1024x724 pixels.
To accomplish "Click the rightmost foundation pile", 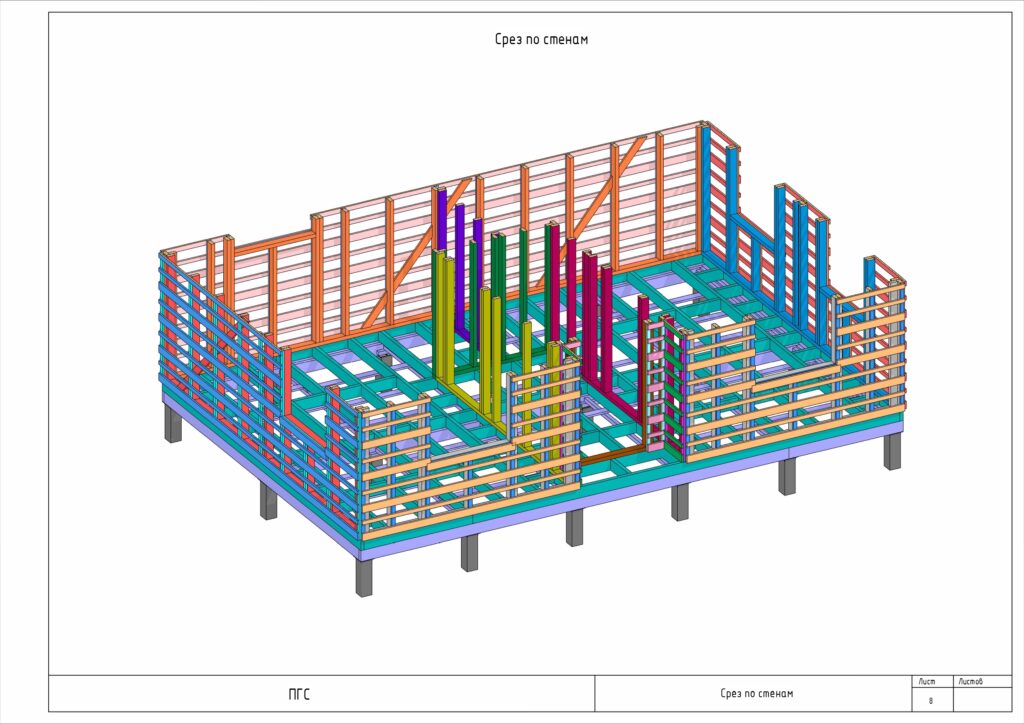I will click(x=892, y=450).
